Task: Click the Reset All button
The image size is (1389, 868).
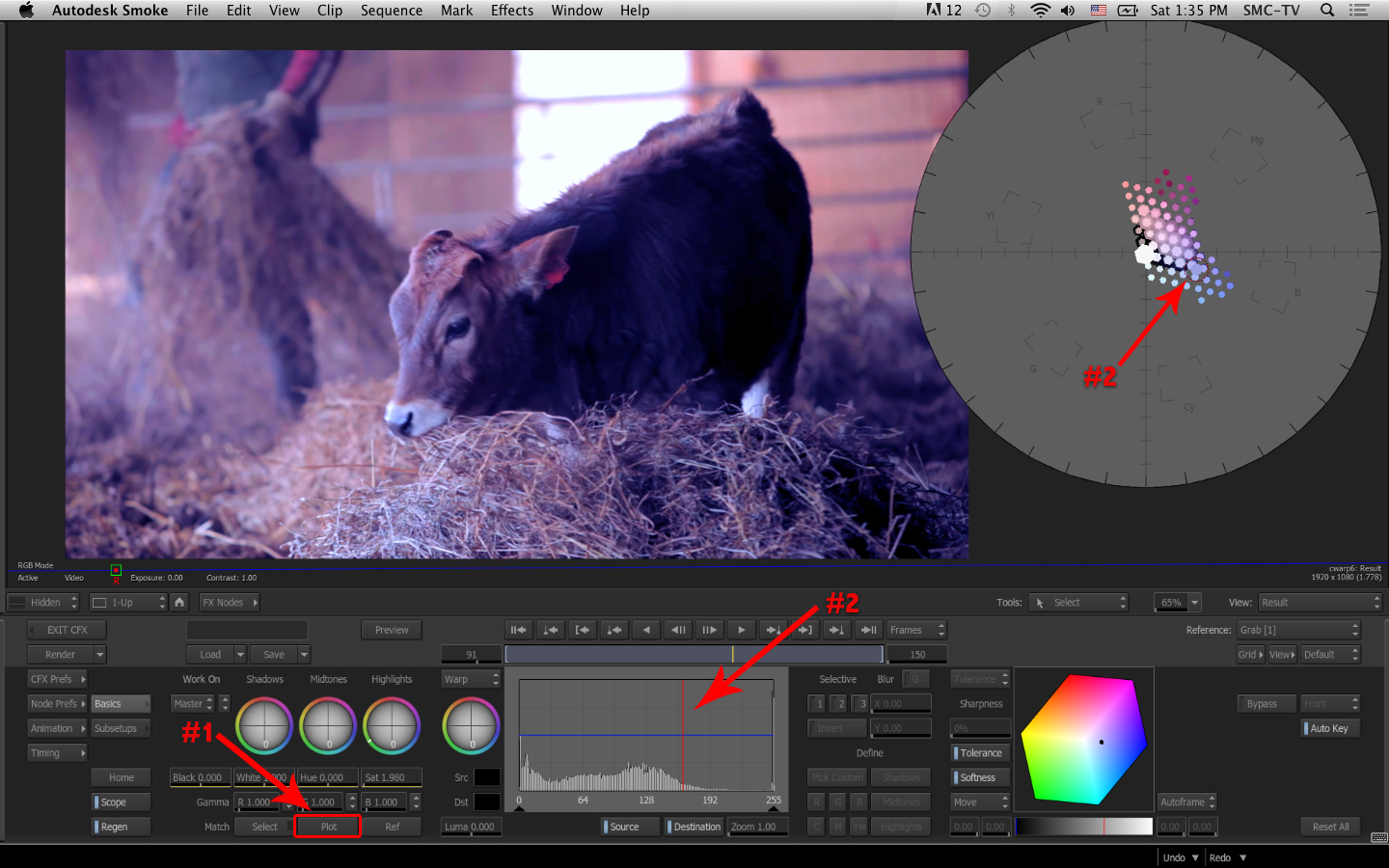Action: point(1330,827)
